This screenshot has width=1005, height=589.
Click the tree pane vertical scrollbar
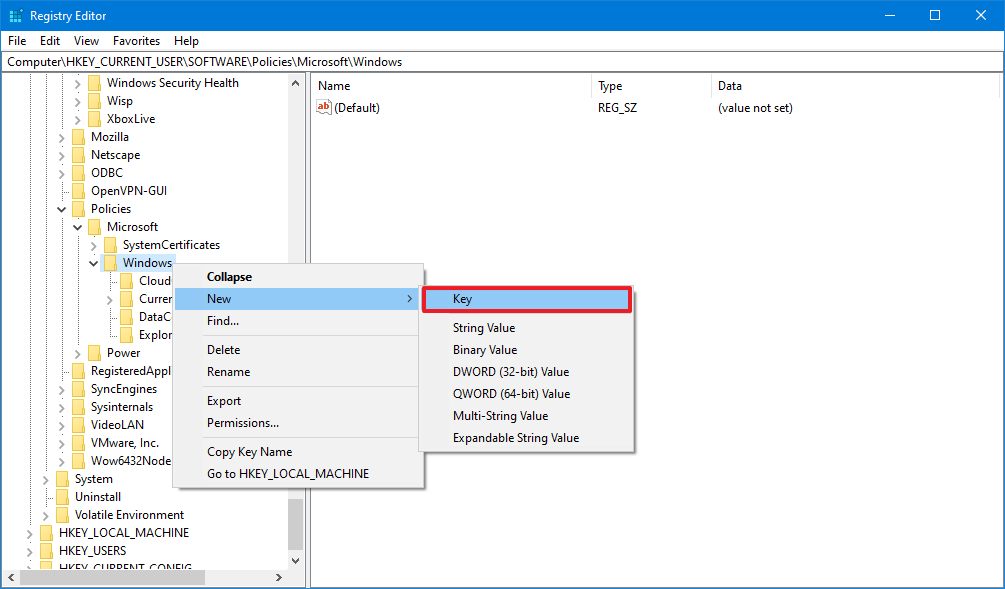[296, 300]
